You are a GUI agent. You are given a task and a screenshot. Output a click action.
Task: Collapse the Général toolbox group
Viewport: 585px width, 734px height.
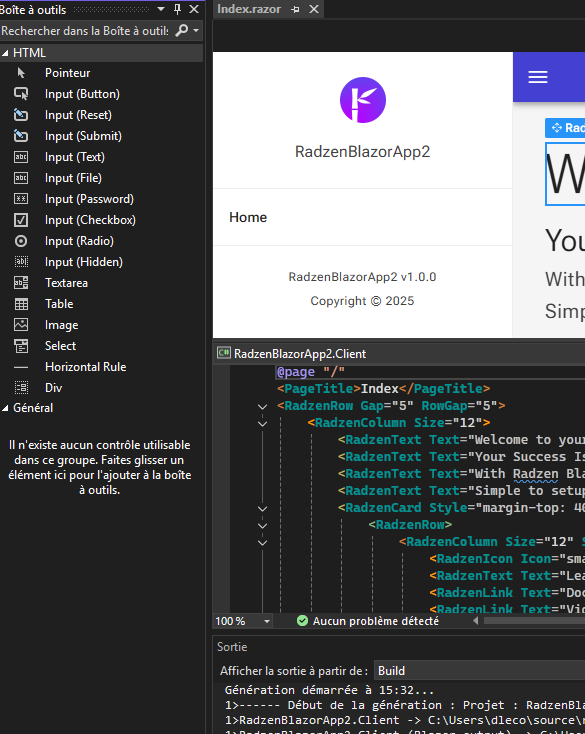tap(5, 408)
